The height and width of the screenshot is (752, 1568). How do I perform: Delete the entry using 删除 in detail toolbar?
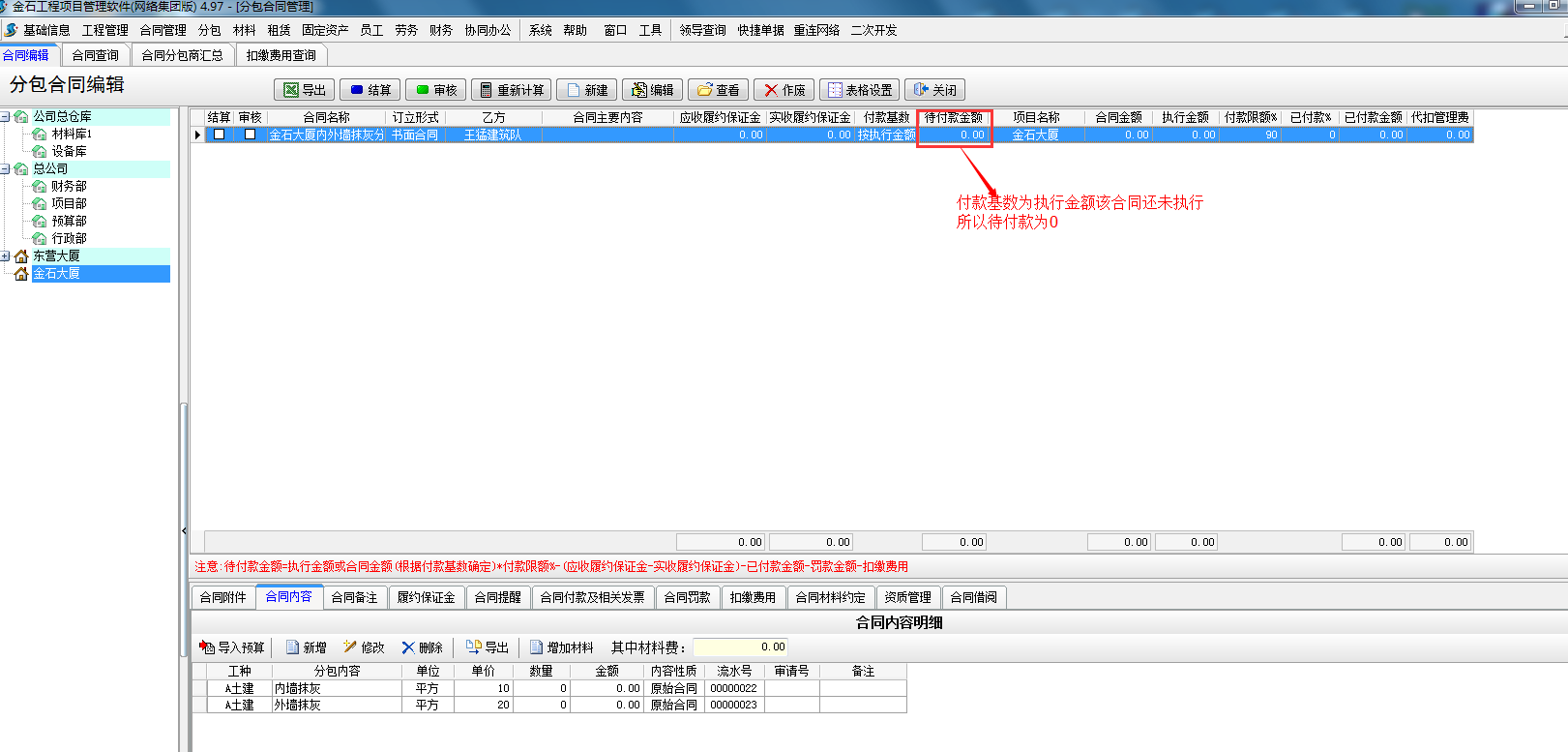click(422, 647)
